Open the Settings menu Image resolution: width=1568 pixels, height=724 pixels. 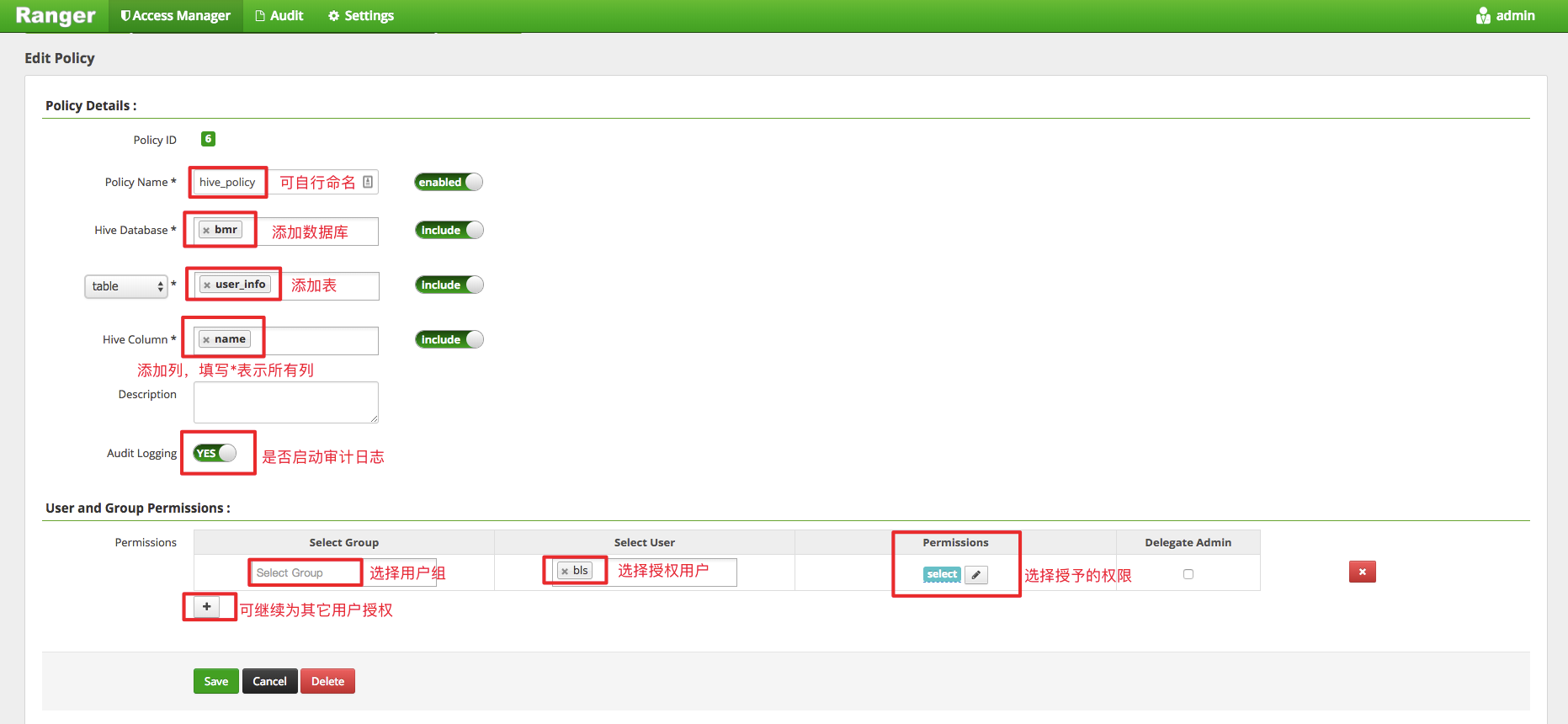pos(361,16)
